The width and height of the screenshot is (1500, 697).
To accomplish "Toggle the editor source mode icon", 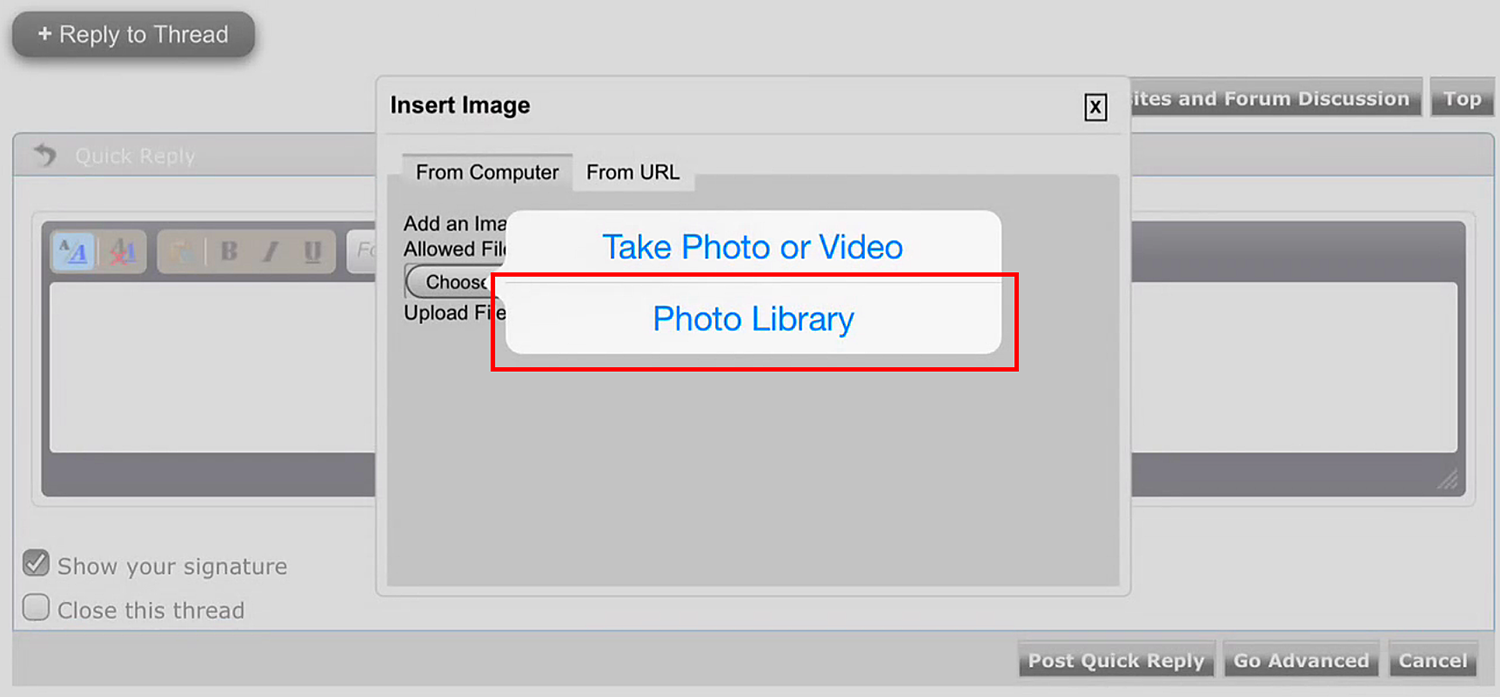I will [x=73, y=251].
